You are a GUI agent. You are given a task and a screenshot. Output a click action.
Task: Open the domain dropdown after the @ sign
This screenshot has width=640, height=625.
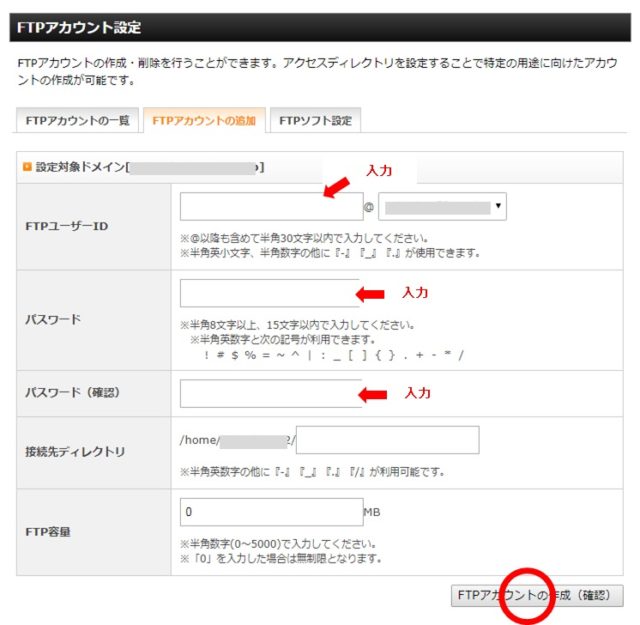pos(443,207)
